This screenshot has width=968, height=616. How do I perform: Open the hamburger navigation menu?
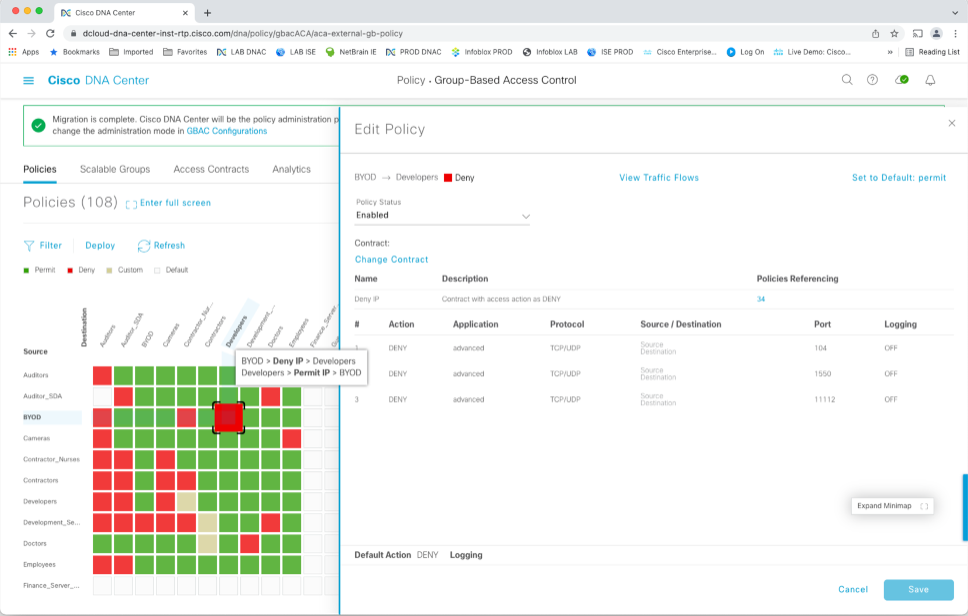coord(28,80)
